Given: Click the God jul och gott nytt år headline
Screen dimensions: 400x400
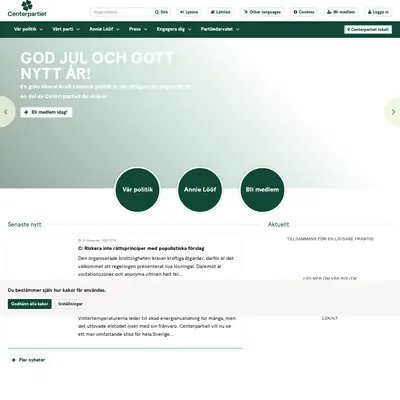Looking at the screenshot, I should coord(97,66).
